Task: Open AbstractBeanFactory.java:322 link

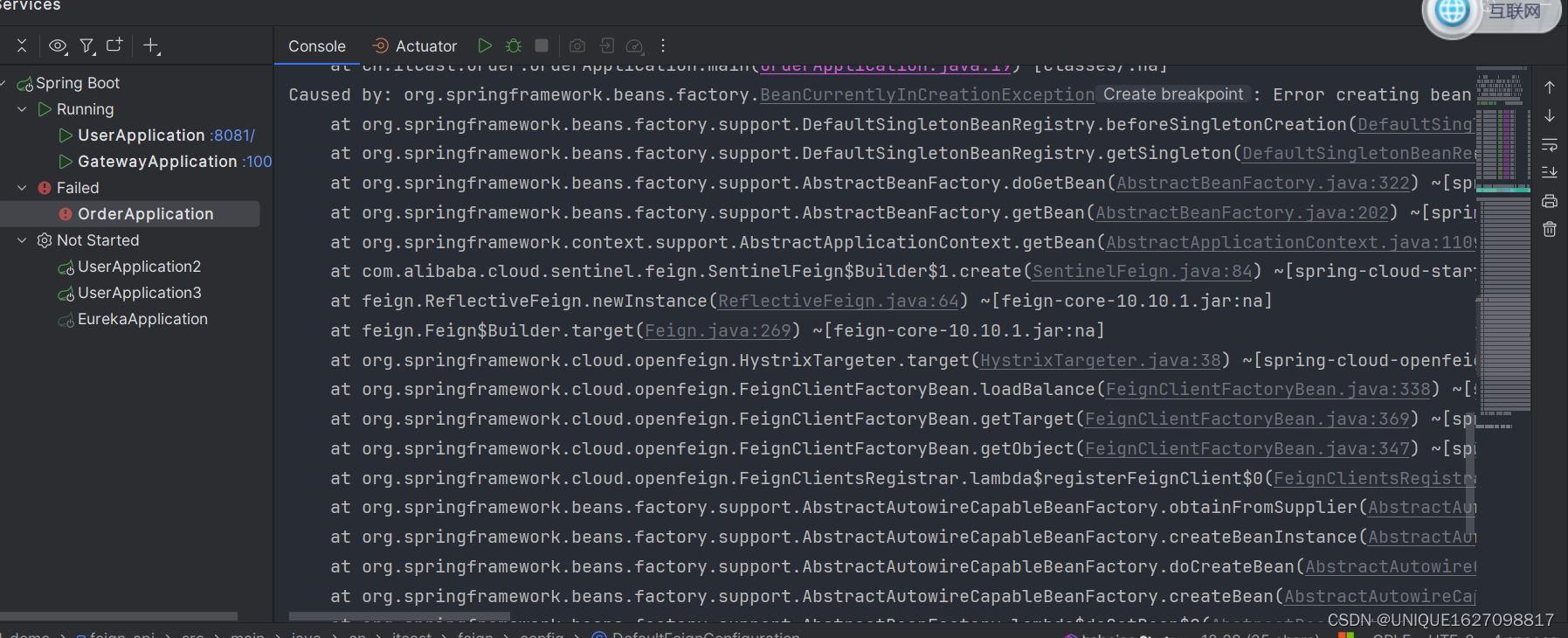Action: [1263, 184]
